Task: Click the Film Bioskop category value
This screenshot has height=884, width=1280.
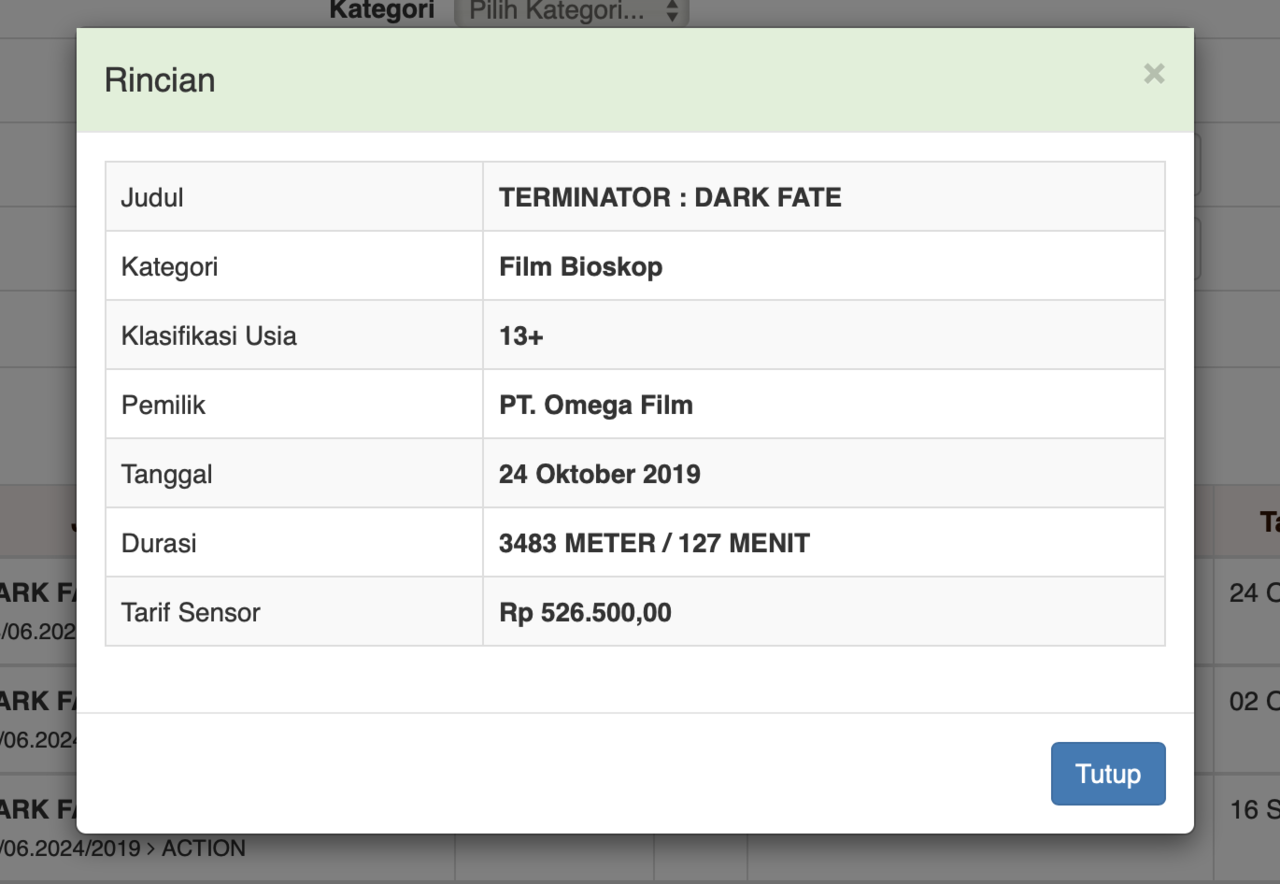Action: [581, 267]
